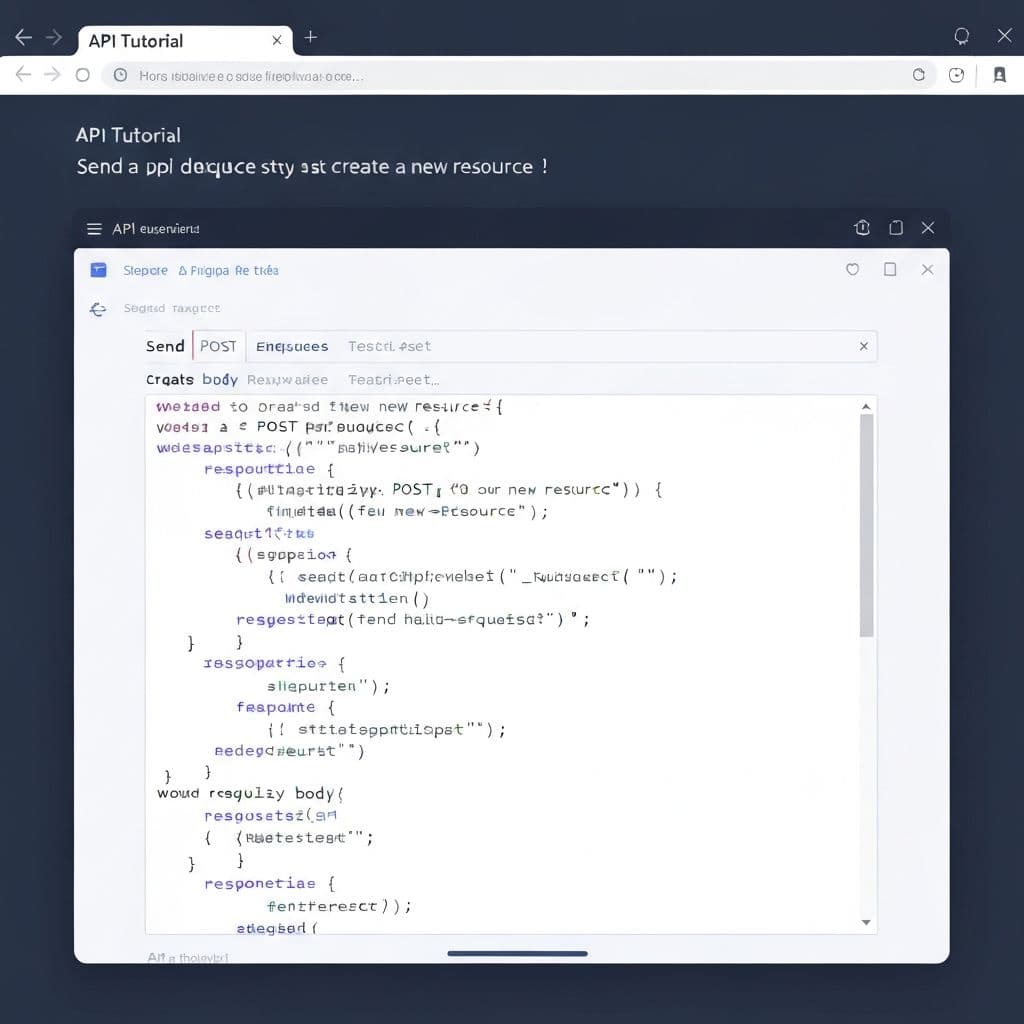Viewport: 1024px width, 1024px height.
Task: Click the heart icon to favorite the request
Action: [852, 269]
